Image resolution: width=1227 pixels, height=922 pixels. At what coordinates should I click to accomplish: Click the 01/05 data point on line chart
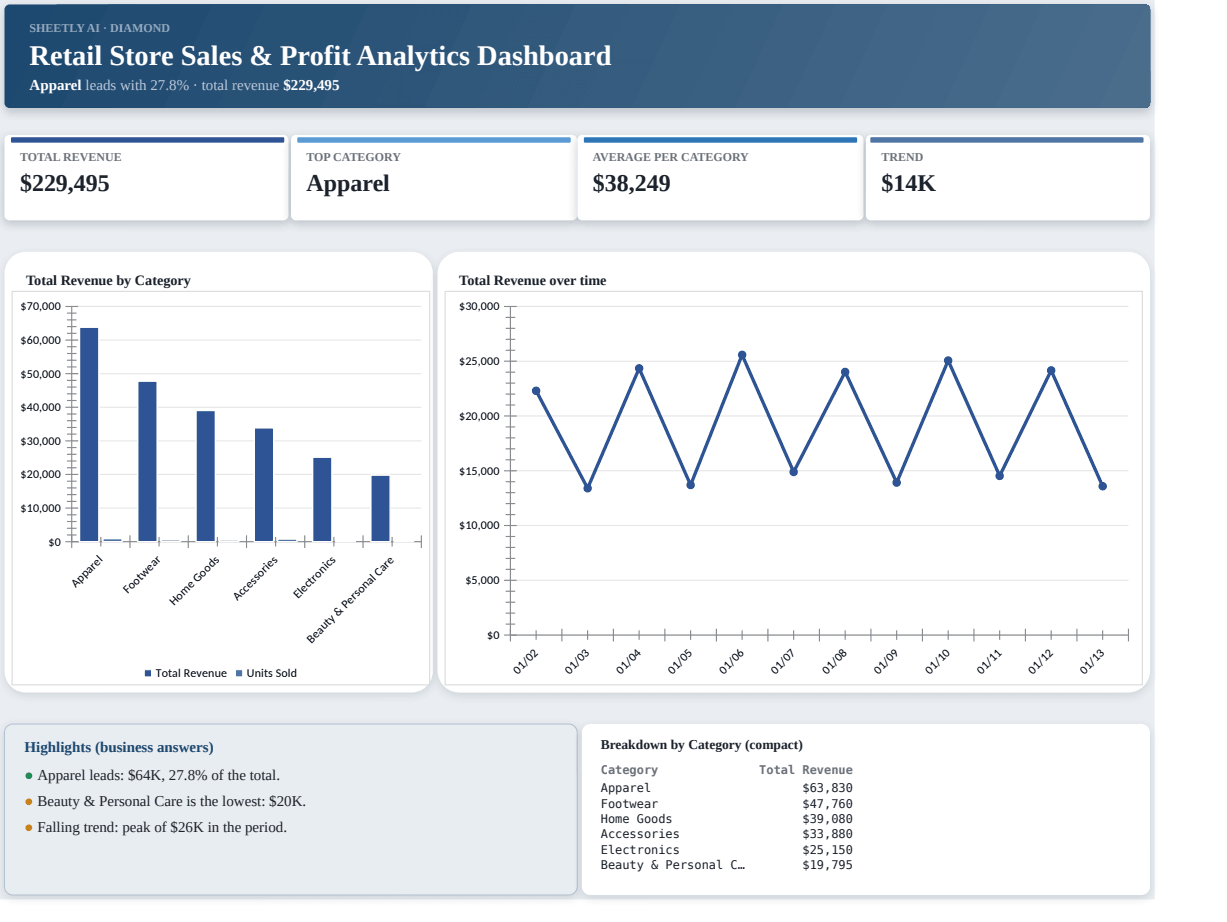(691, 485)
